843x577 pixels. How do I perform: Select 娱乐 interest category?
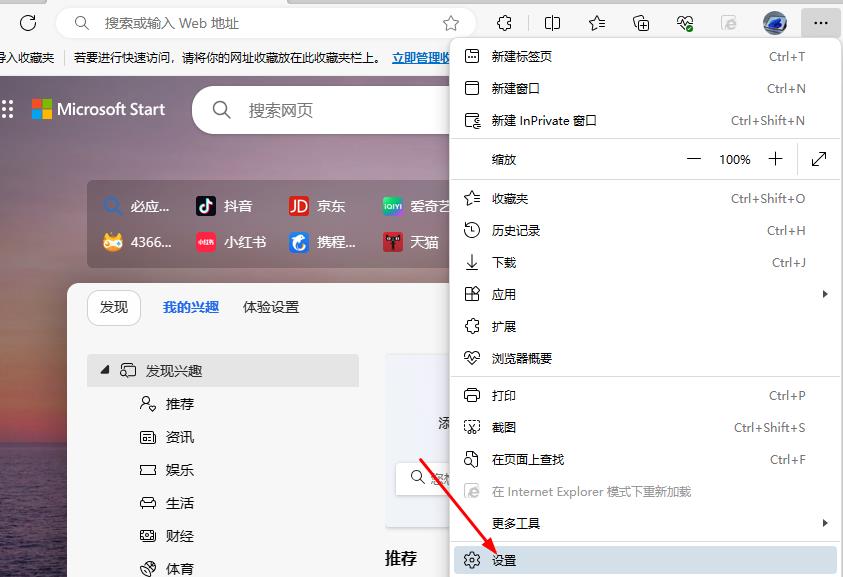click(167, 470)
